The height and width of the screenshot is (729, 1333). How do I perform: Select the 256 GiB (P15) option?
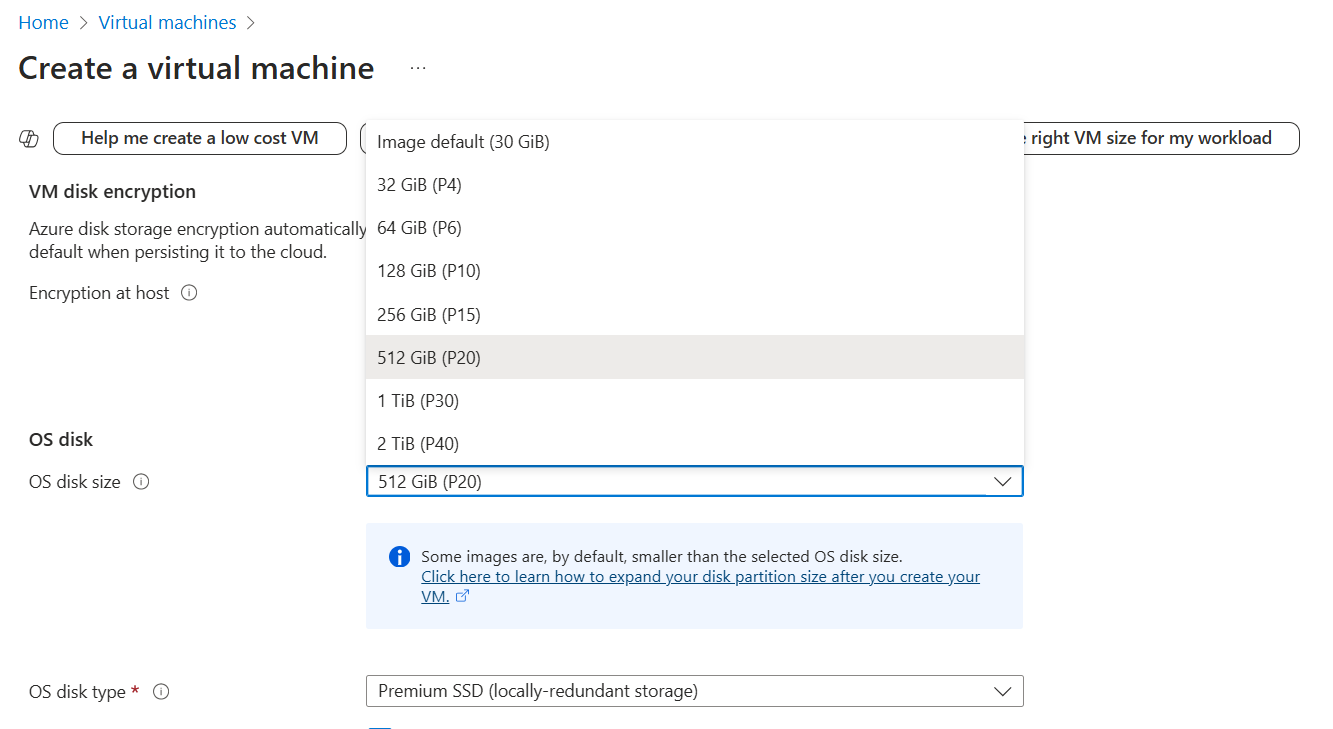[426, 313]
